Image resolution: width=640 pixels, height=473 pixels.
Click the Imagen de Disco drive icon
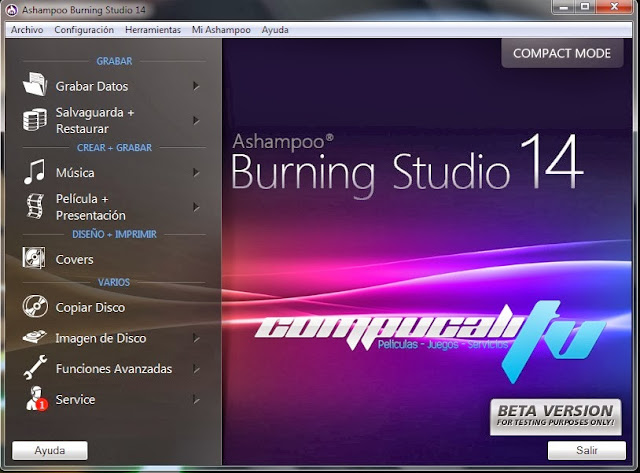[x=35, y=337]
